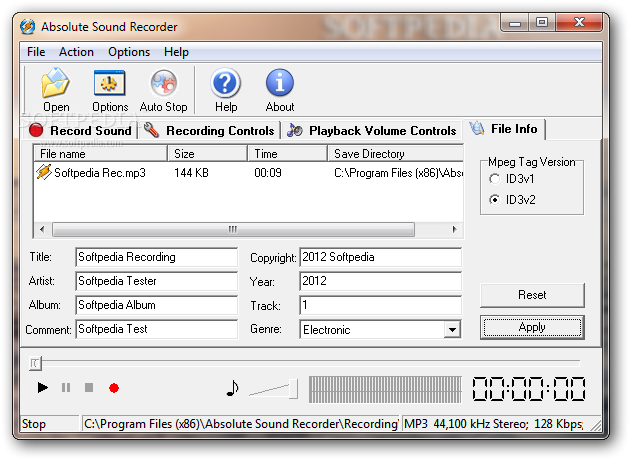The image size is (630, 460).
Task: Click the Softpedia Rec.mp3 file icon
Action: coord(43,172)
